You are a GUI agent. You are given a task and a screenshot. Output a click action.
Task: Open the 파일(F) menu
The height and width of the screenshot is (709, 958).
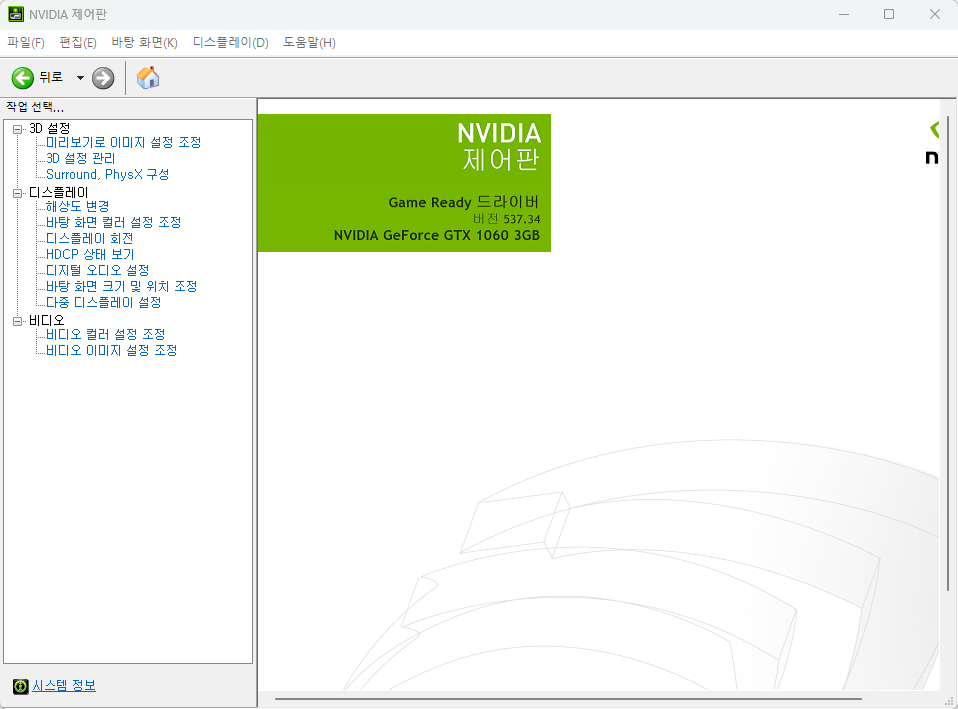point(26,43)
